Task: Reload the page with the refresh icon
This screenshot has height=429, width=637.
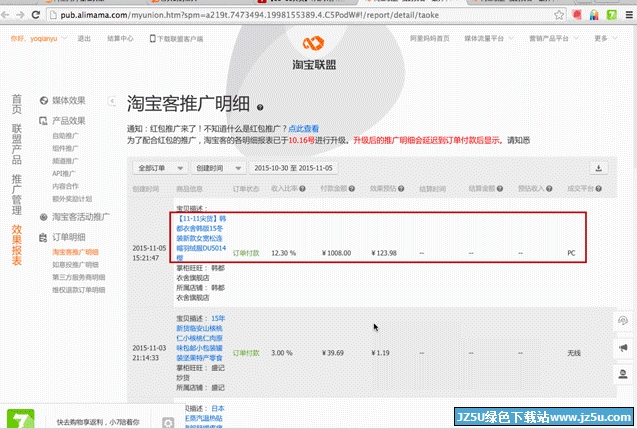Action: 36,15
